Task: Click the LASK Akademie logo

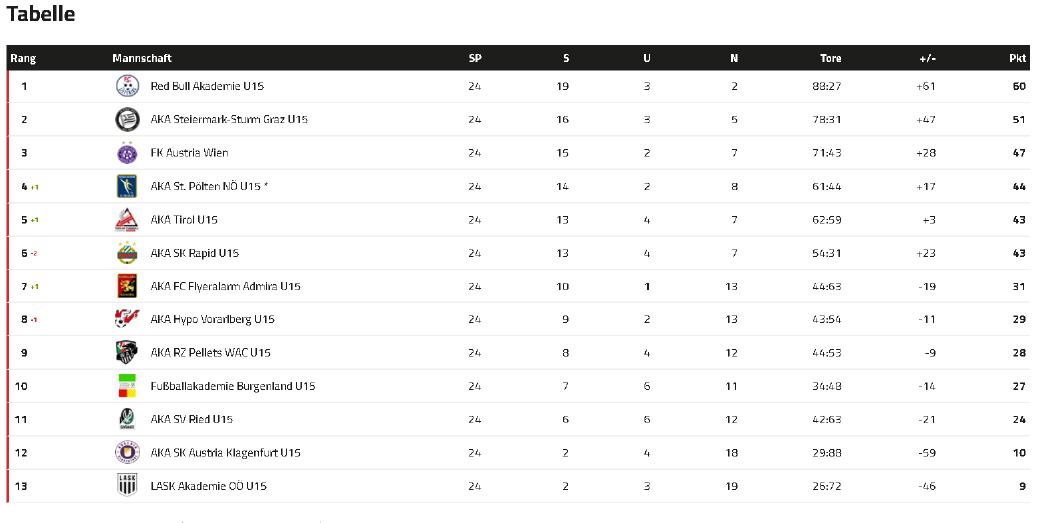Action: tap(127, 486)
